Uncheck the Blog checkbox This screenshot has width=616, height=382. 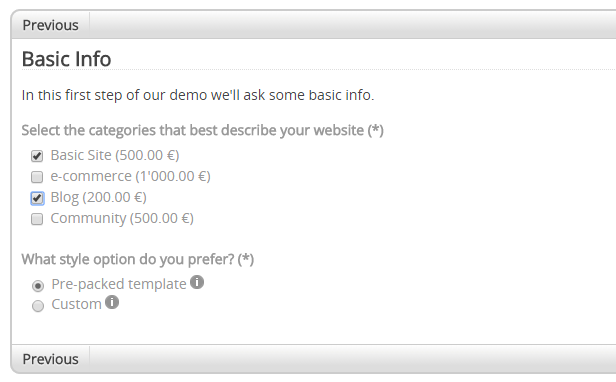37,198
